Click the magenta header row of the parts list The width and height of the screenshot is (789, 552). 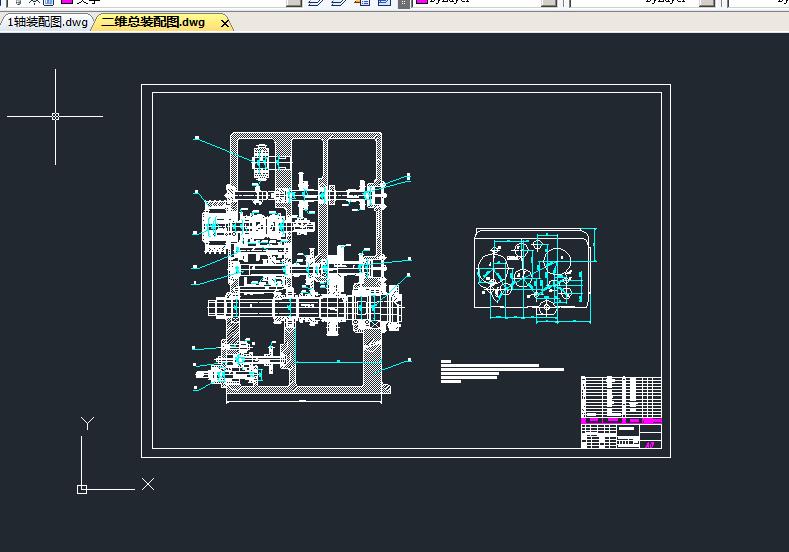coord(621,421)
